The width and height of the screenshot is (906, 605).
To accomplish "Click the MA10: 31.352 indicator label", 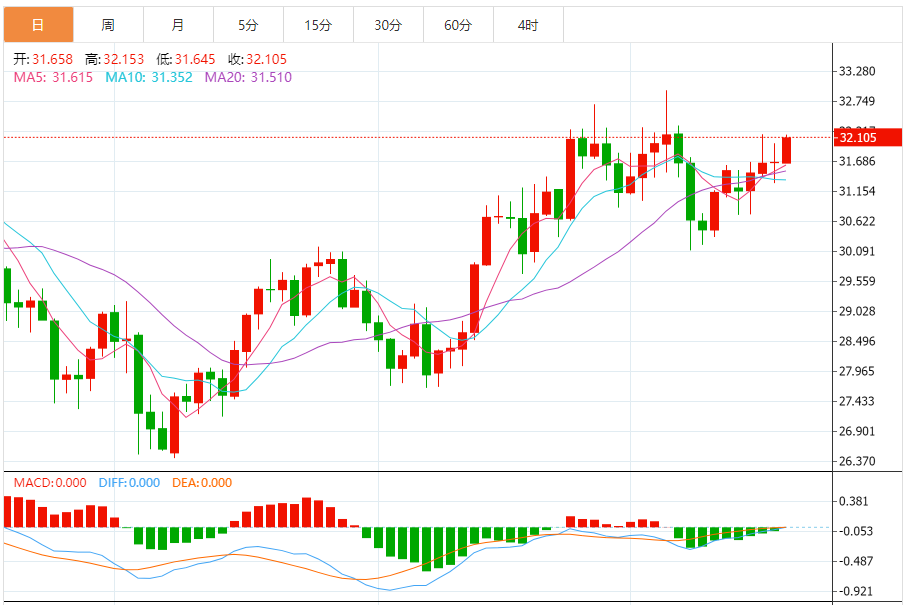I will click(148, 77).
